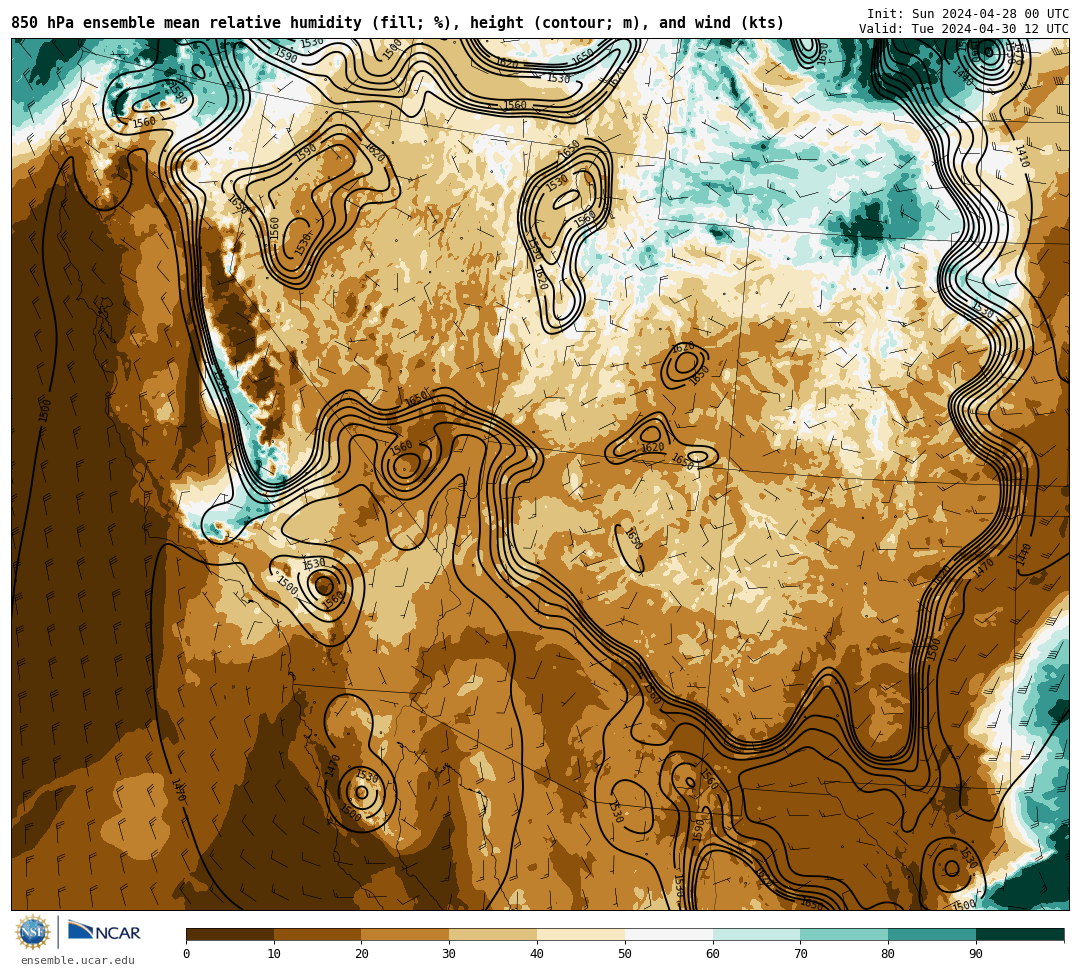Select the 40-50% cream colorbar segment

point(581,934)
